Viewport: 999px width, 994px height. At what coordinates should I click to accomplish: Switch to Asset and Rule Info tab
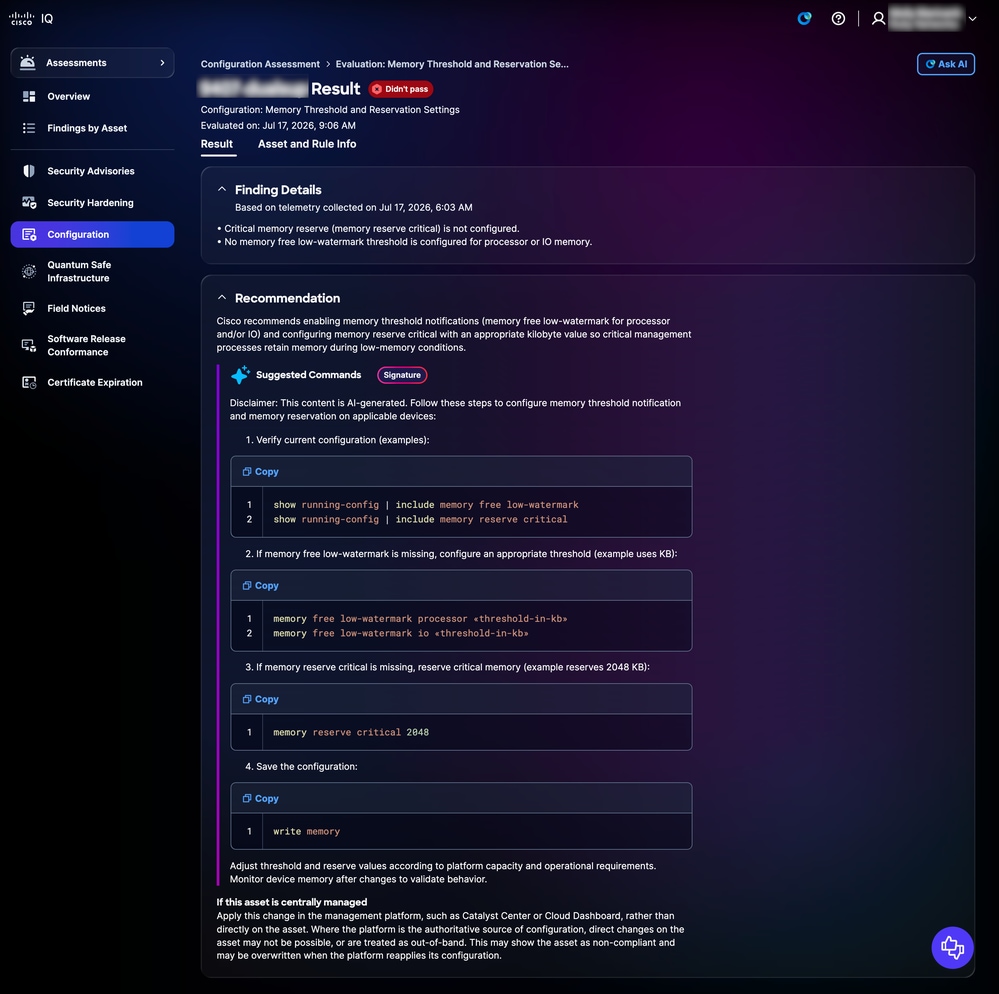pos(307,144)
